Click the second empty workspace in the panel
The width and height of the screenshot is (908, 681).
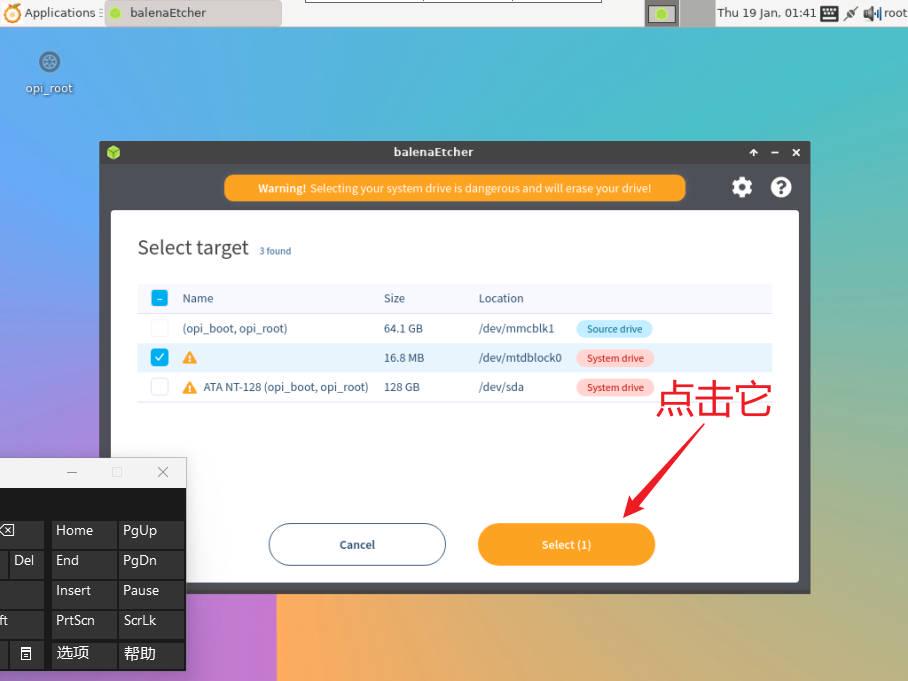tap(697, 13)
